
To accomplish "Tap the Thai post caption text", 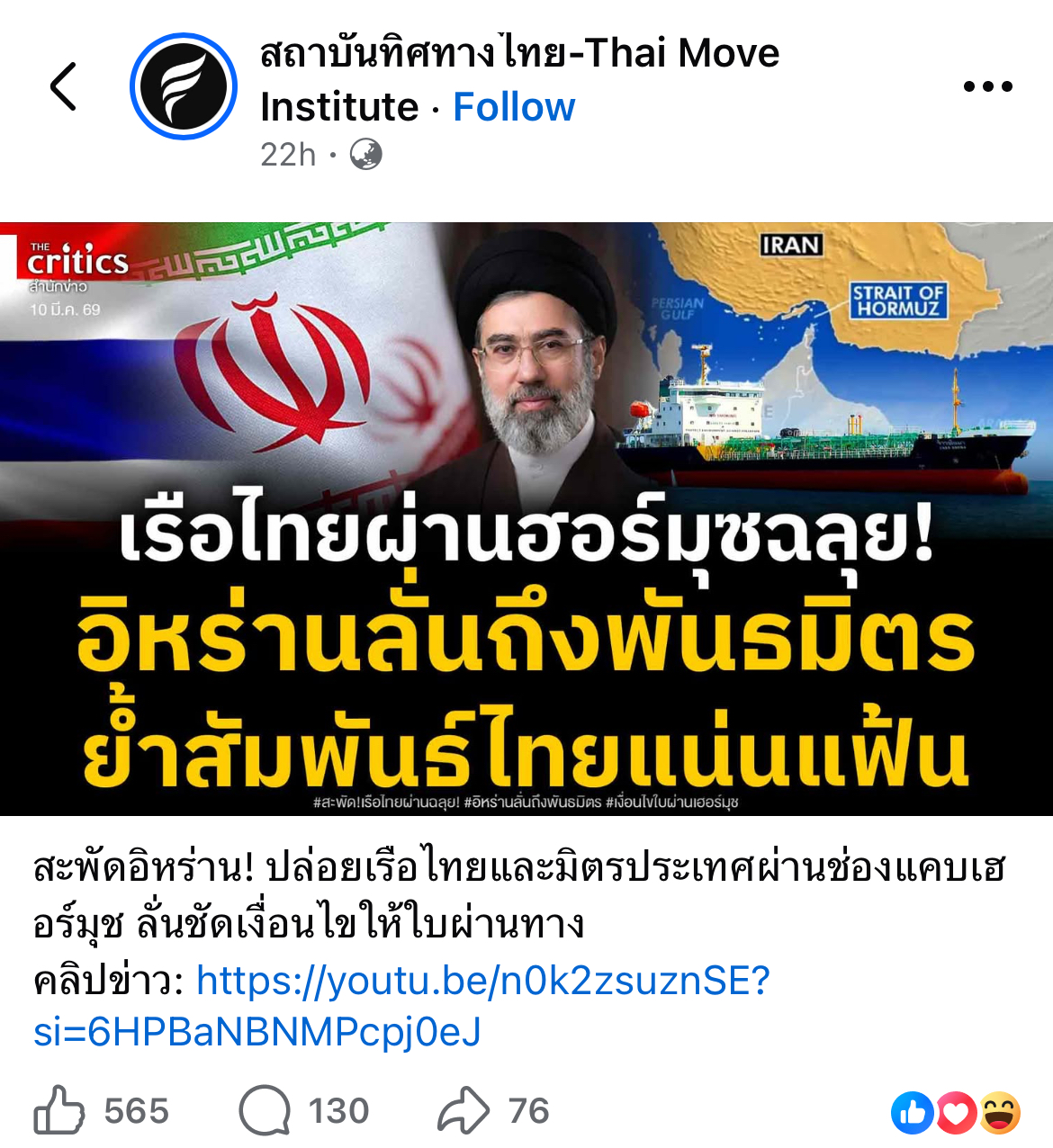I will pos(519,895).
